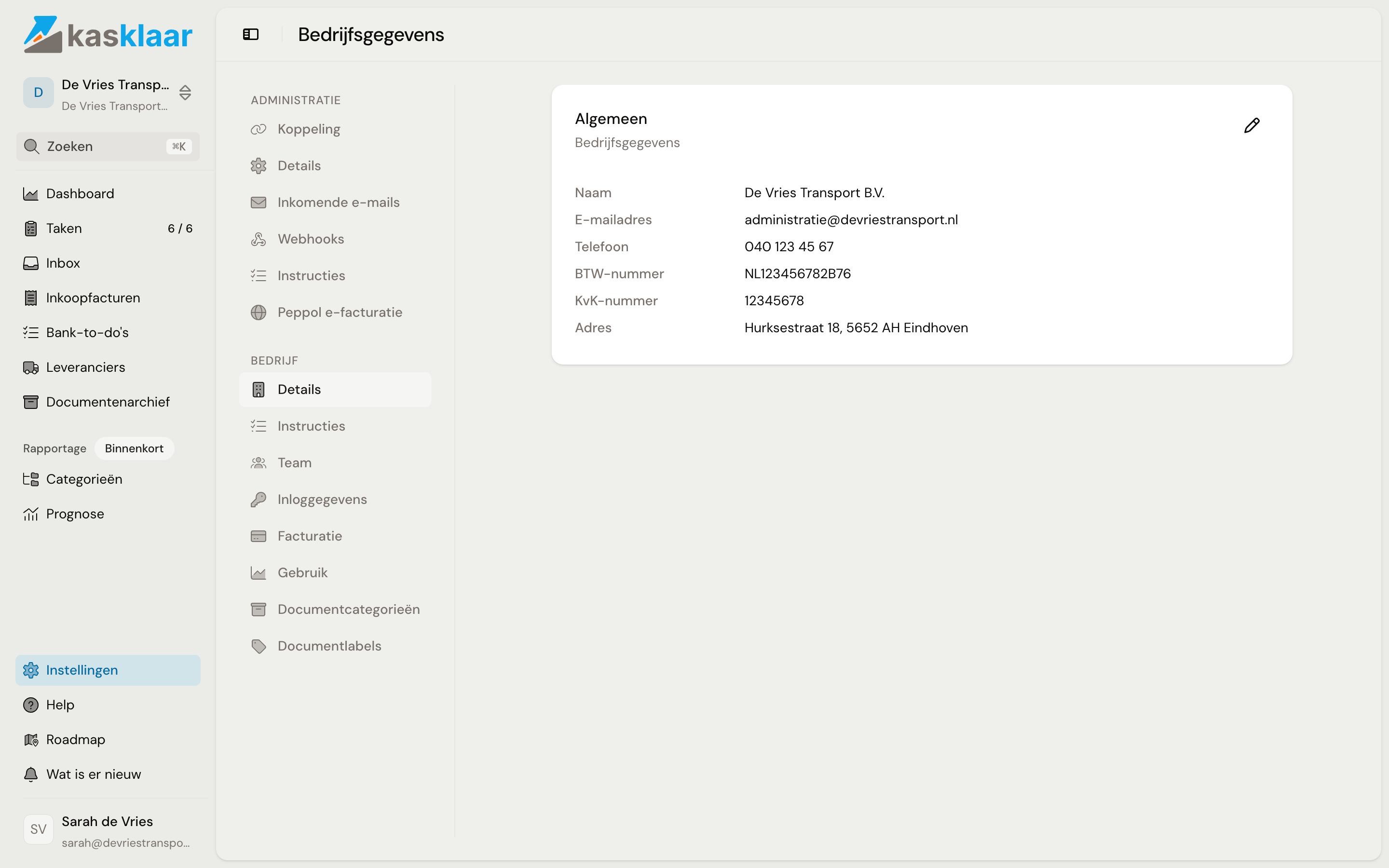Select address Hurksestraat 18, 5652 AH Eindhoven
The width and height of the screenshot is (1389, 868).
pyautogui.click(x=857, y=328)
